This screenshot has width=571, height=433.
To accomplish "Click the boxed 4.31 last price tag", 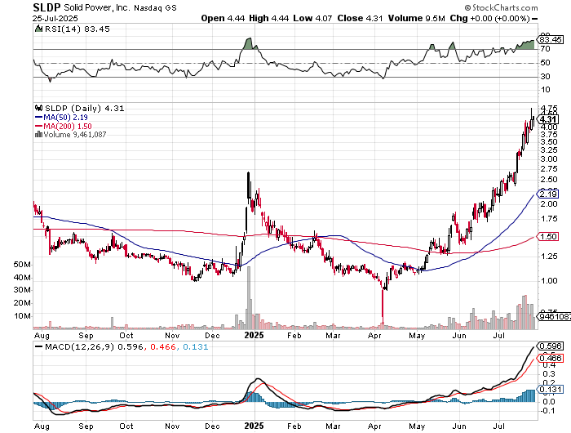I will coord(549,119).
